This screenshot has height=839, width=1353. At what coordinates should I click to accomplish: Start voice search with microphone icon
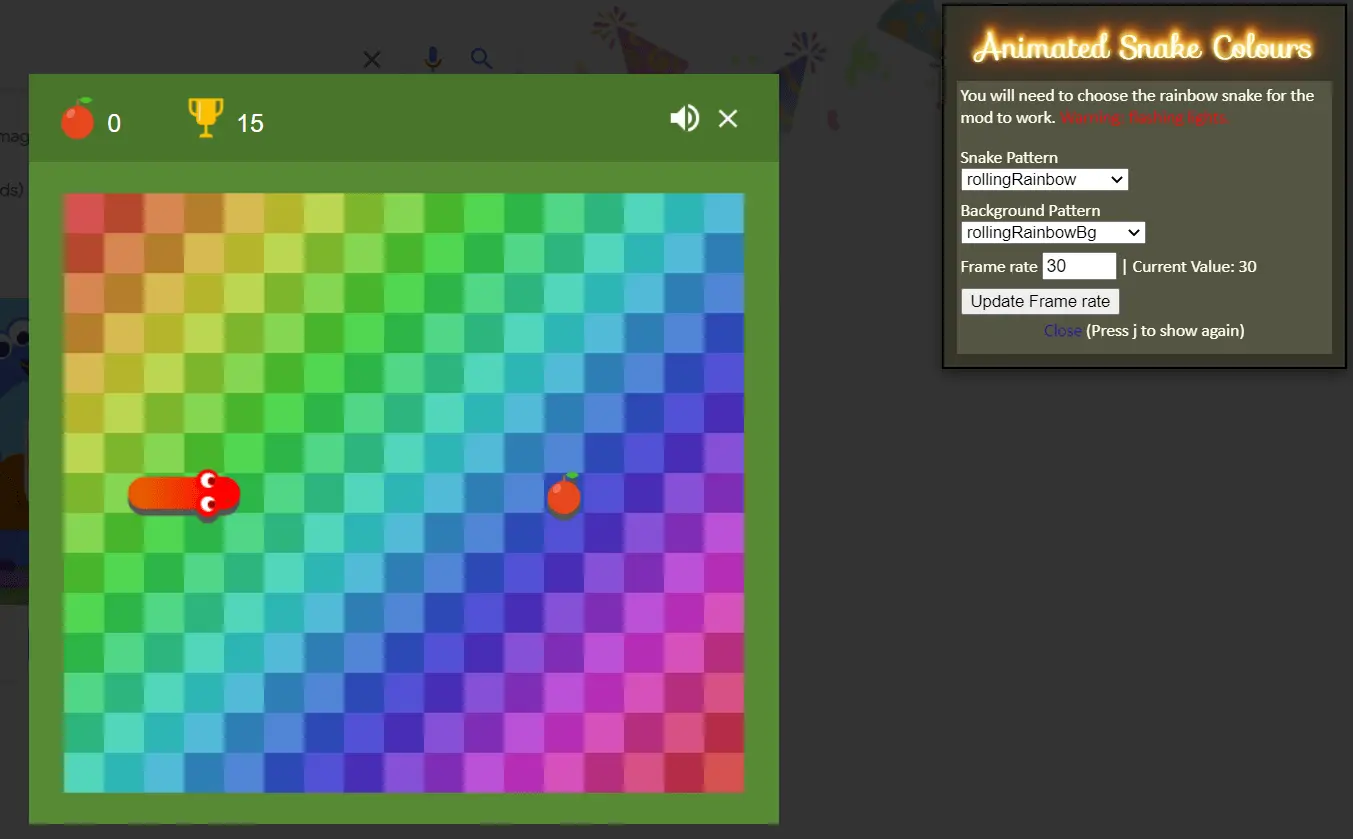point(432,59)
